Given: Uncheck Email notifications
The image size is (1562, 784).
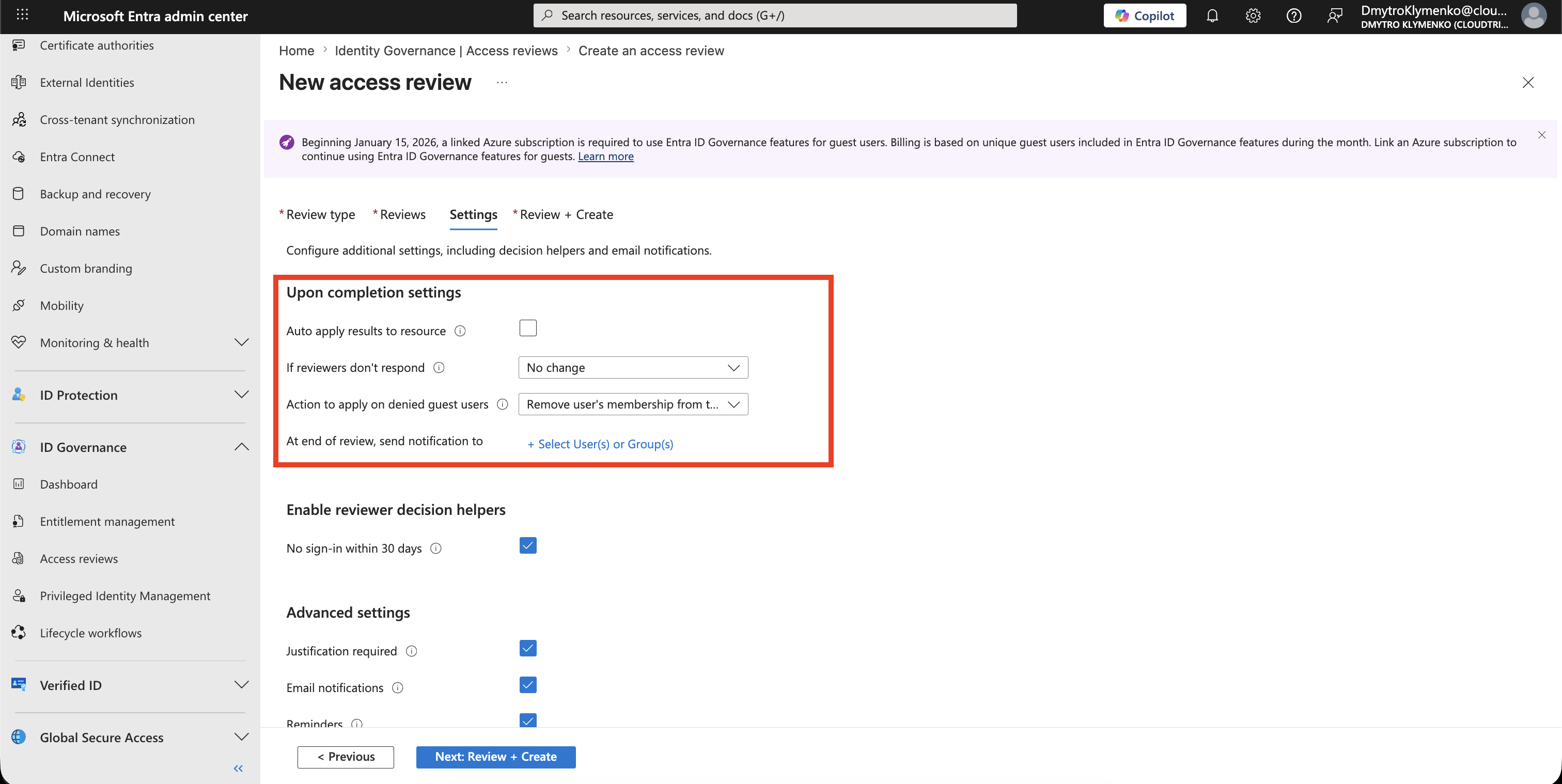Looking at the screenshot, I should [x=528, y=684].
